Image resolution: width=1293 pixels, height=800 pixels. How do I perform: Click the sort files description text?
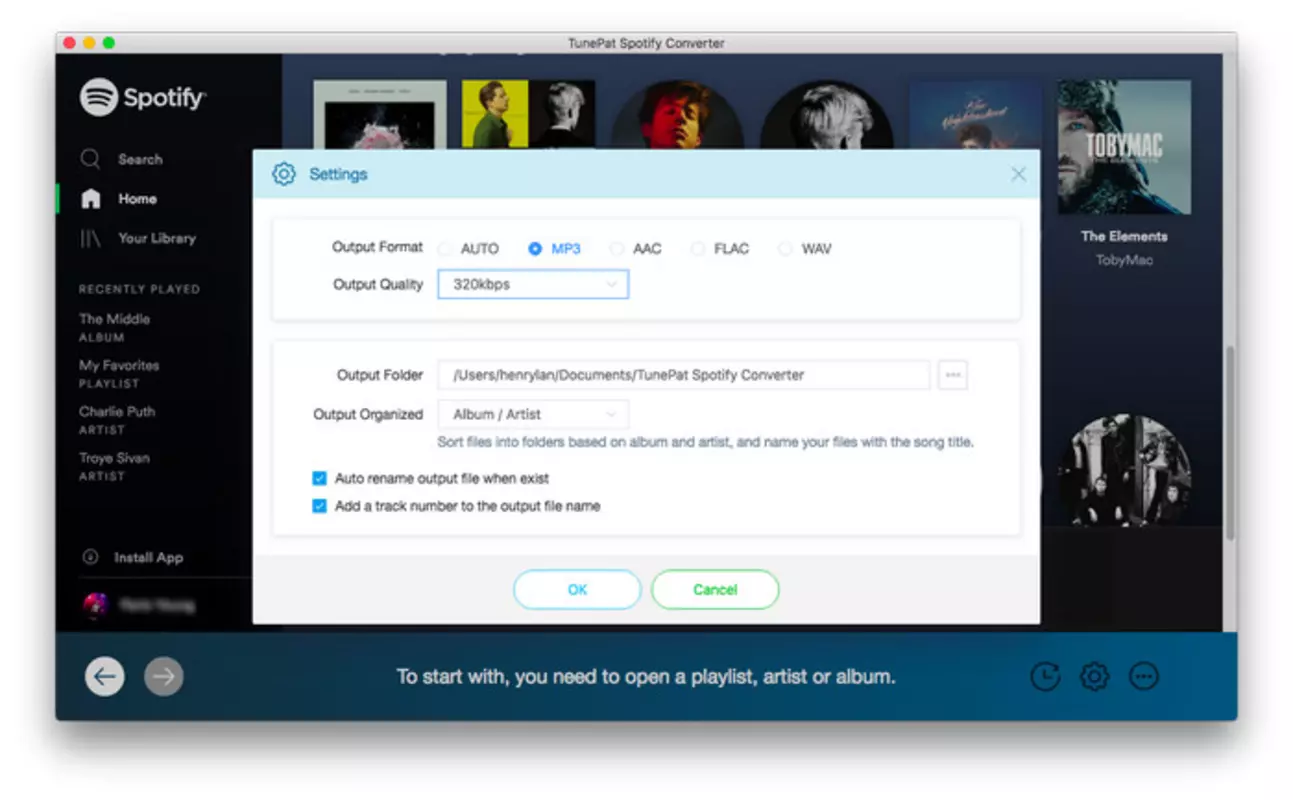point(705,442)
